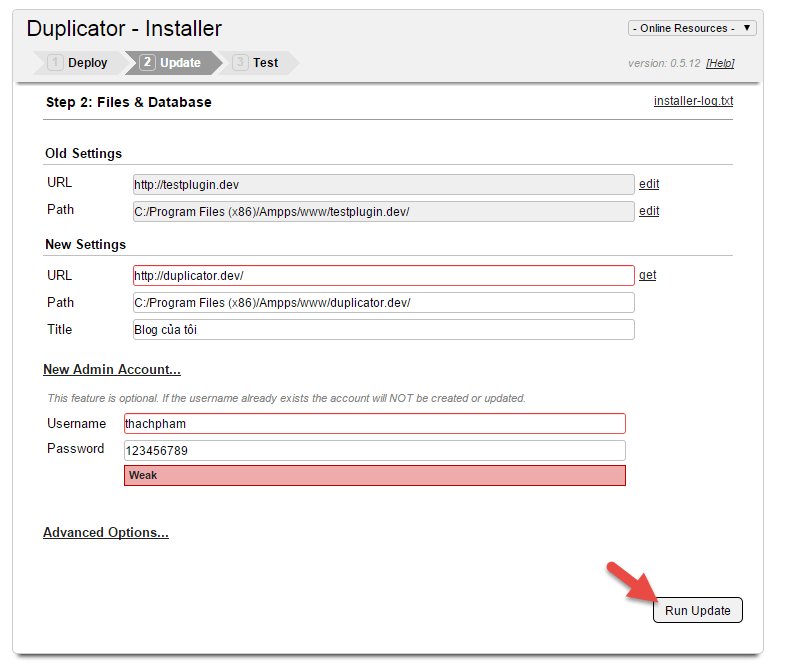Click the Username field thachpham
Screen dimensions: 791x666
[x=375, y=423]
